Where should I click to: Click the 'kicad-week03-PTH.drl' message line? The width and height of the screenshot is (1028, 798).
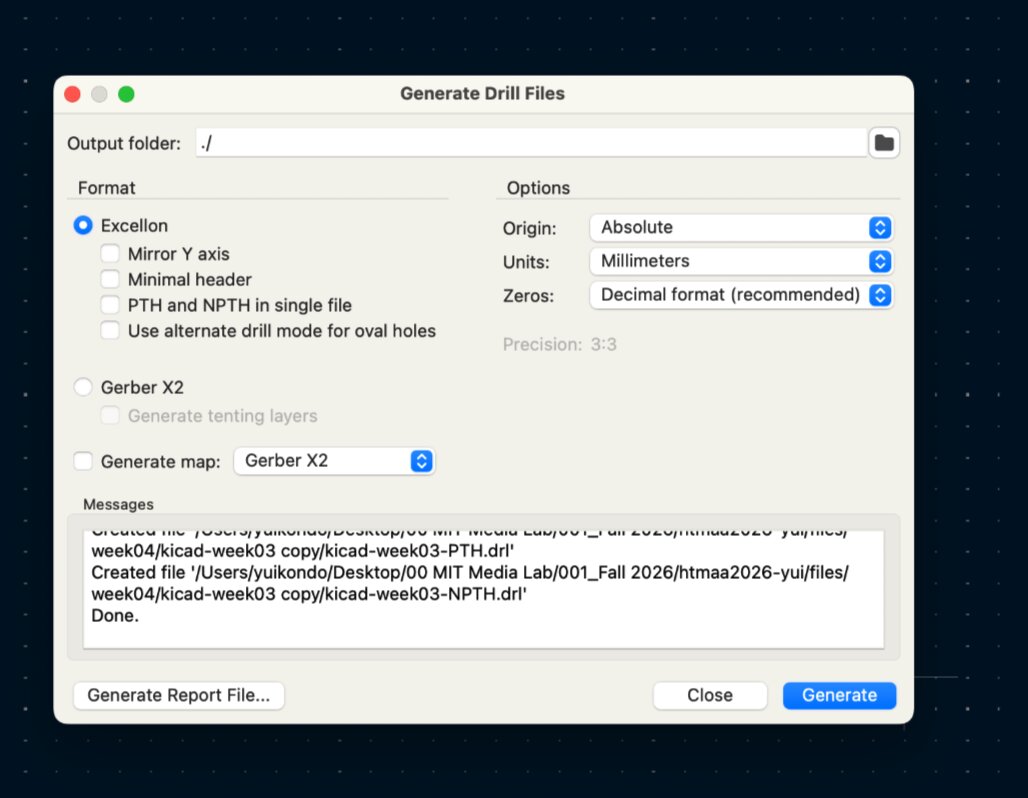302,550
